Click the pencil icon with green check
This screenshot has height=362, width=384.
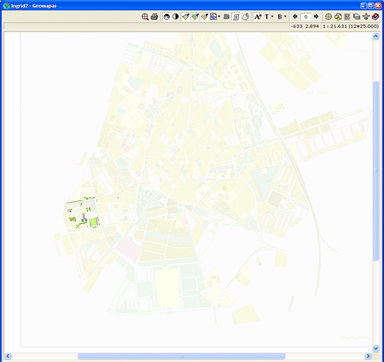click(x=195, y=17)
